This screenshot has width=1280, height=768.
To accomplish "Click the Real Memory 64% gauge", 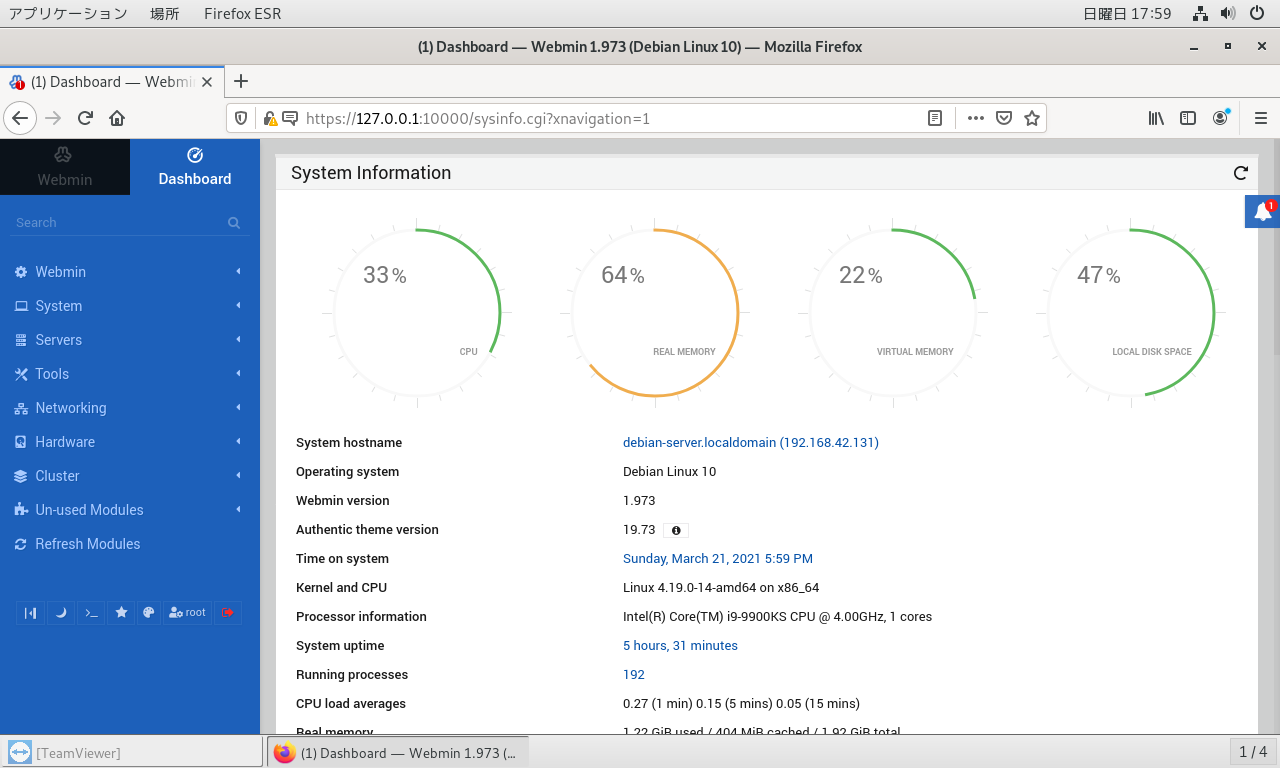I will point(655,312).
